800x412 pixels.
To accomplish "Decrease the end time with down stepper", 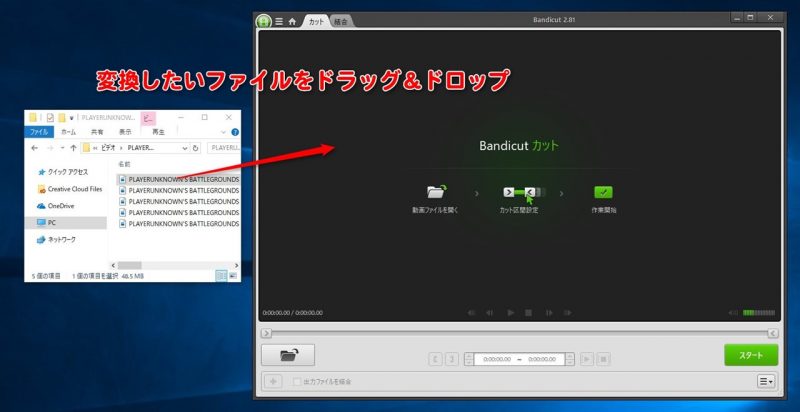I will [x=570, y=362].
